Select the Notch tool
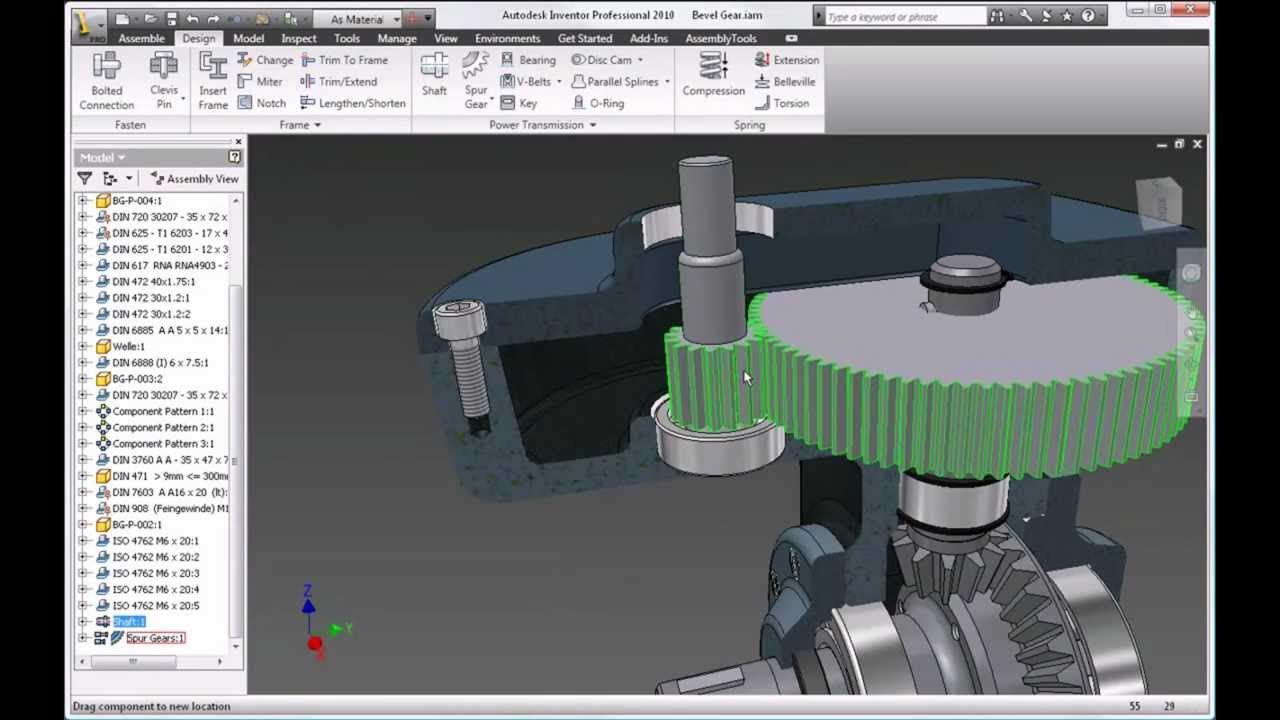The image size is (1280, 720). (261, 103)
